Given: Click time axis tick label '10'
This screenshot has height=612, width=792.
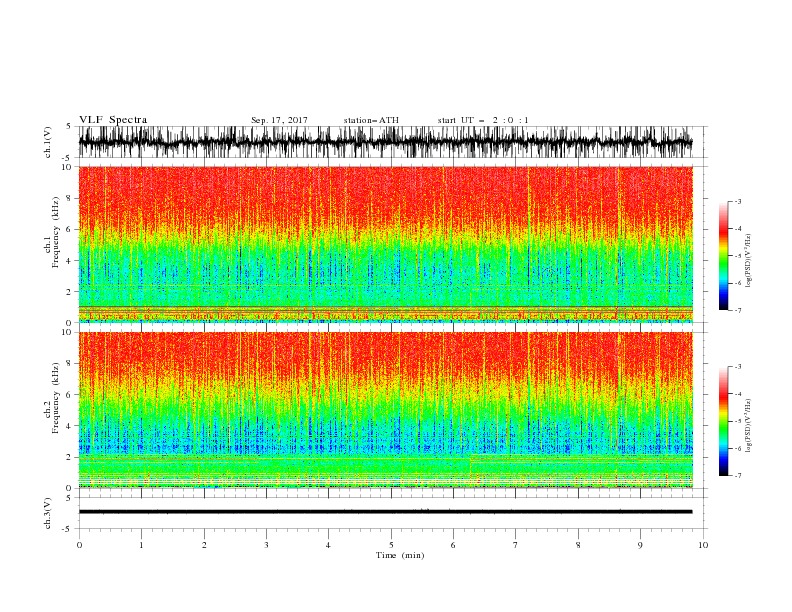Looking at the screenshot, I should (x=703, y=545).
